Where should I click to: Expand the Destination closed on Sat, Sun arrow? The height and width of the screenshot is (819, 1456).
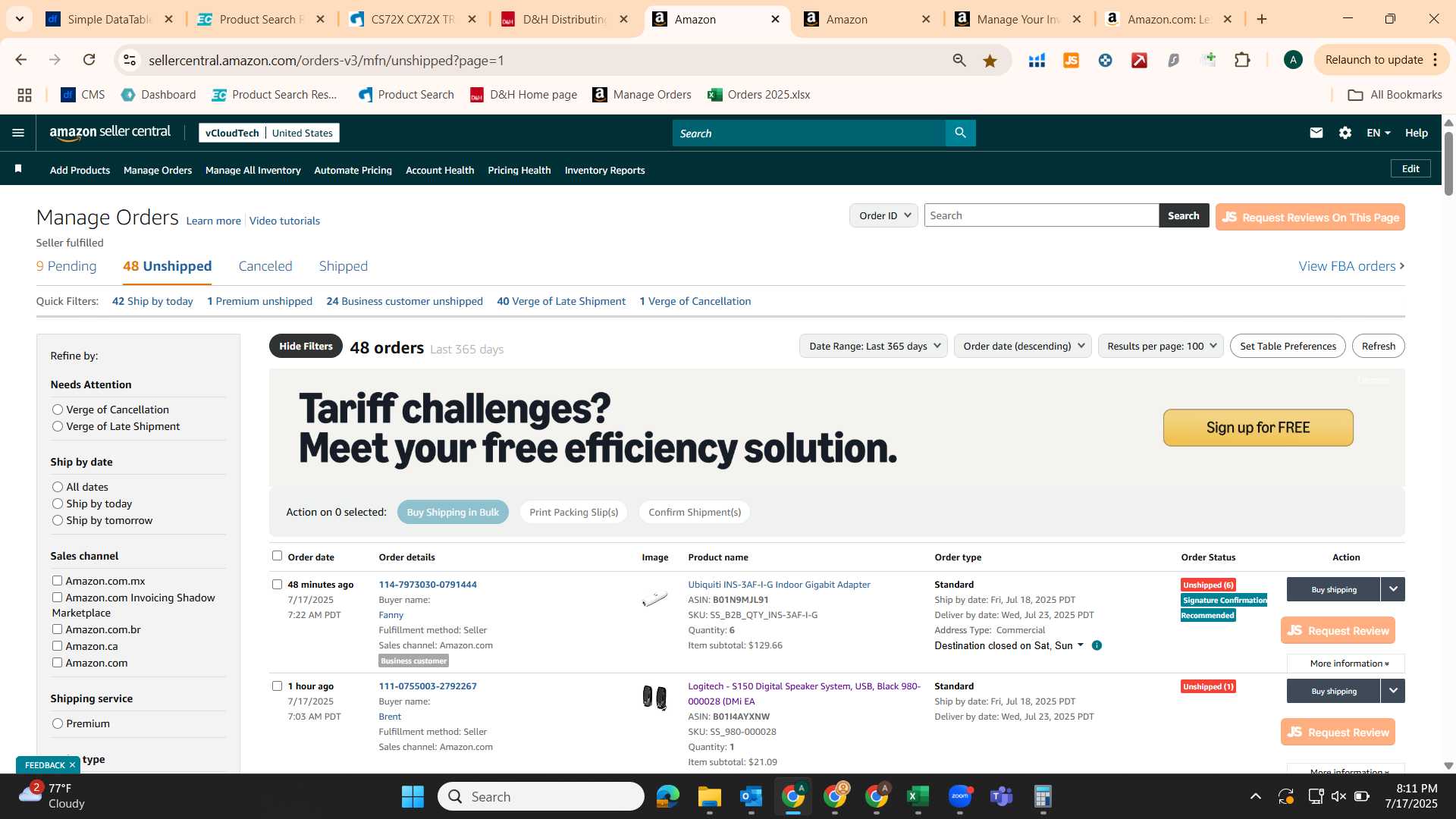(x=1081, y=645)
